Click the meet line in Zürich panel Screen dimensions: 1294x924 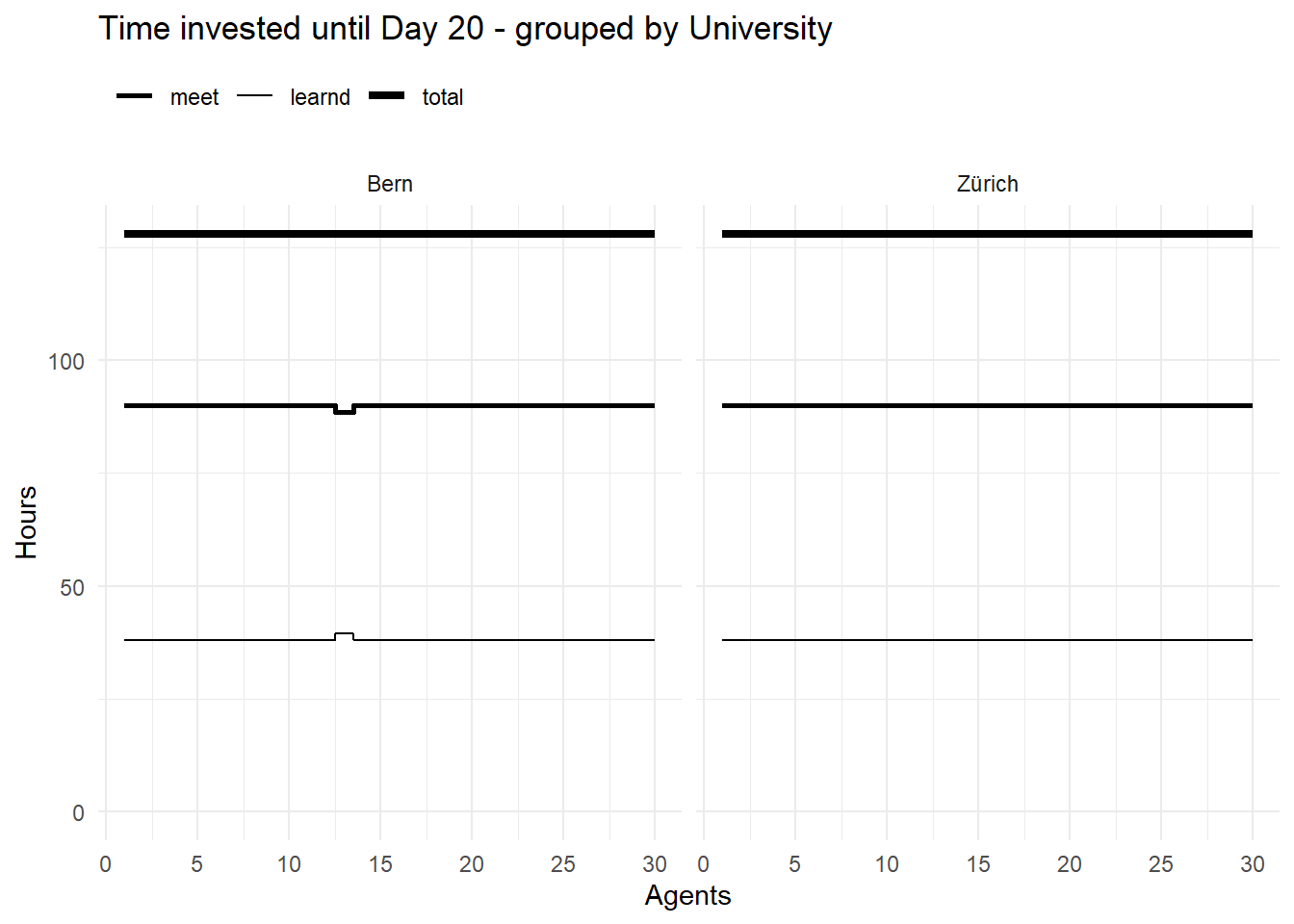tap(987, 405)
